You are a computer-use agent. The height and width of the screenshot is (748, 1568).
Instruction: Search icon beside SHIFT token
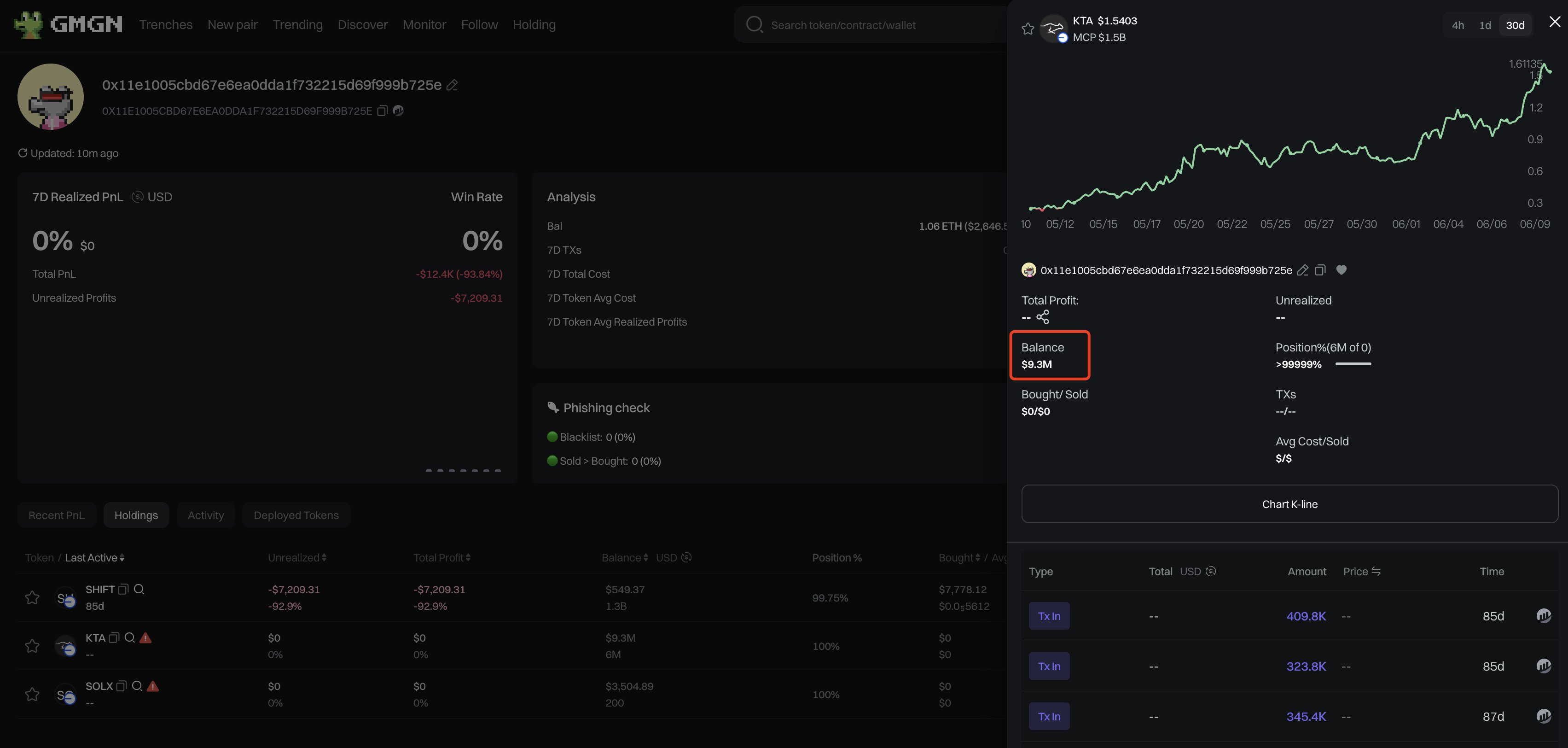[139, 589]
